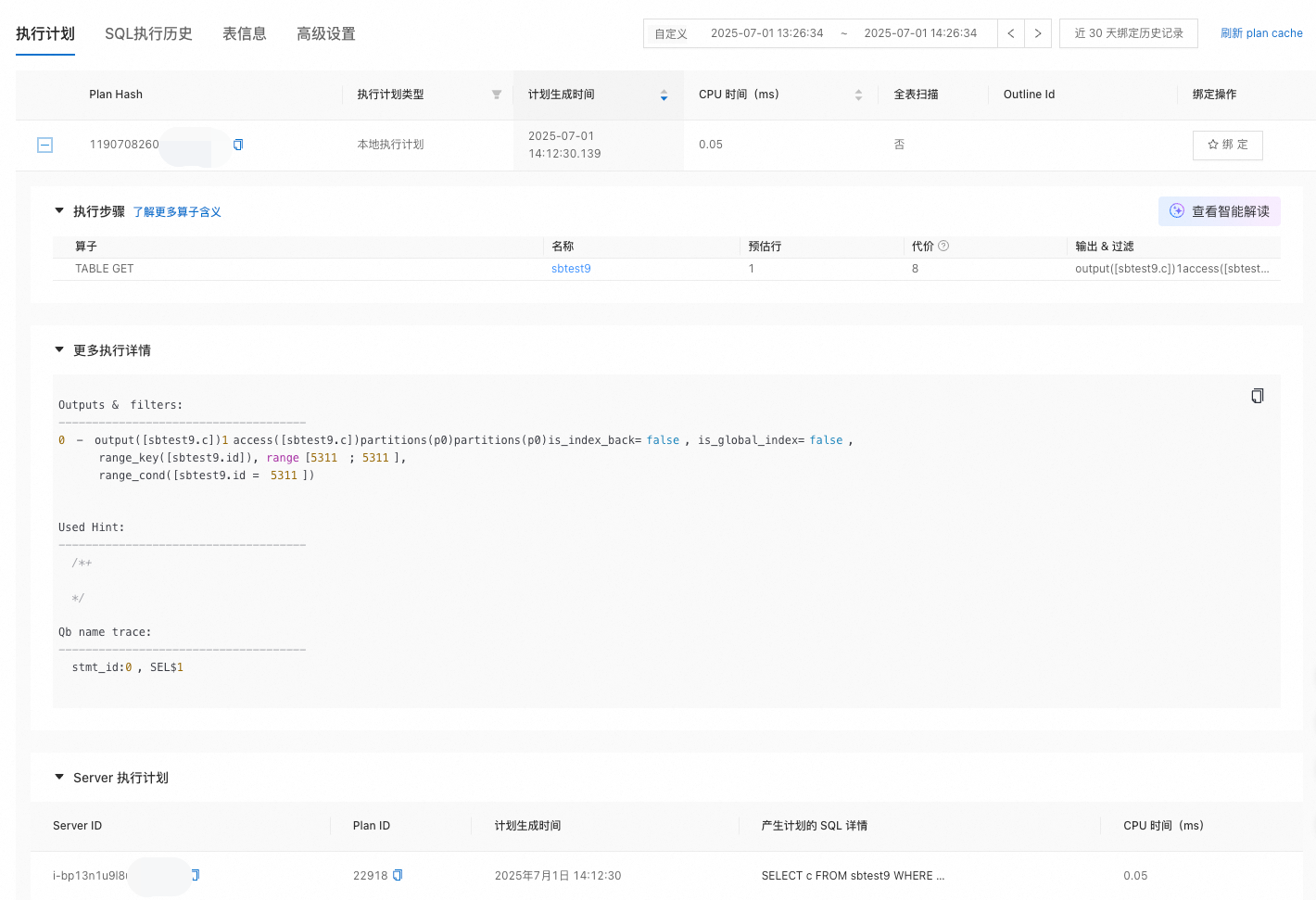1316x900 pixels.
Task: Copy the Plan Hash 1190708260 value
Action: pos(238,145)
